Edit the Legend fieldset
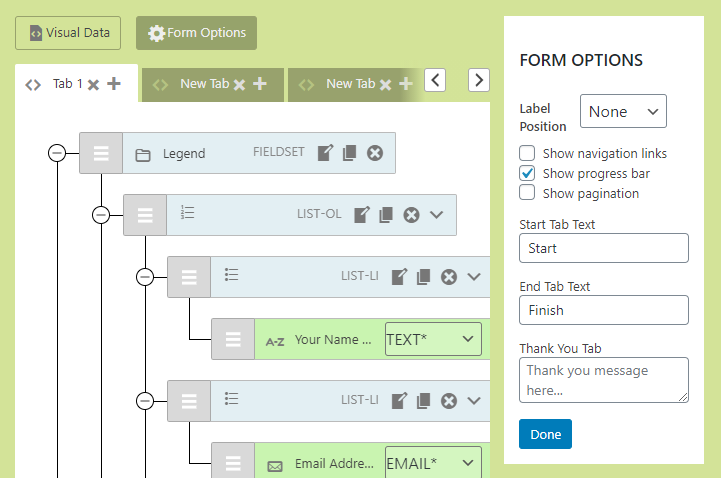The image size is (721, 479). pos(325,153)
